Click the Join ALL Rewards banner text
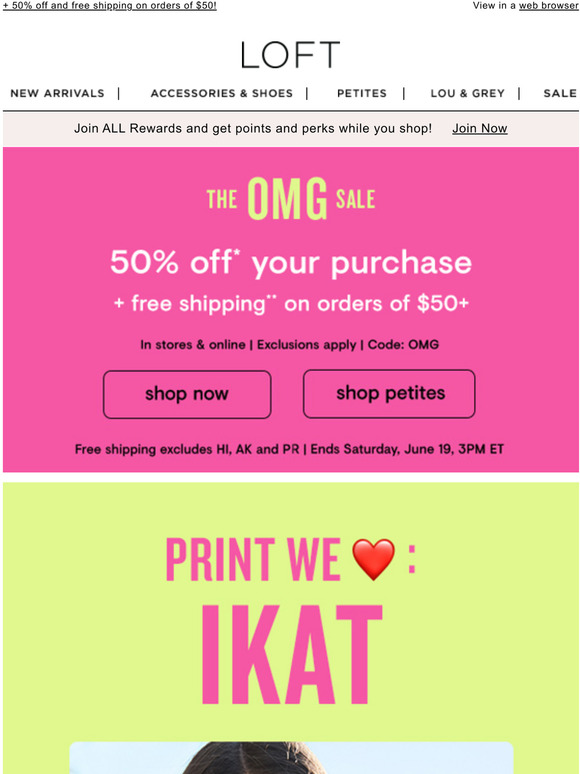The width and height of the screenshot is (580, 774). coord(253,128)
